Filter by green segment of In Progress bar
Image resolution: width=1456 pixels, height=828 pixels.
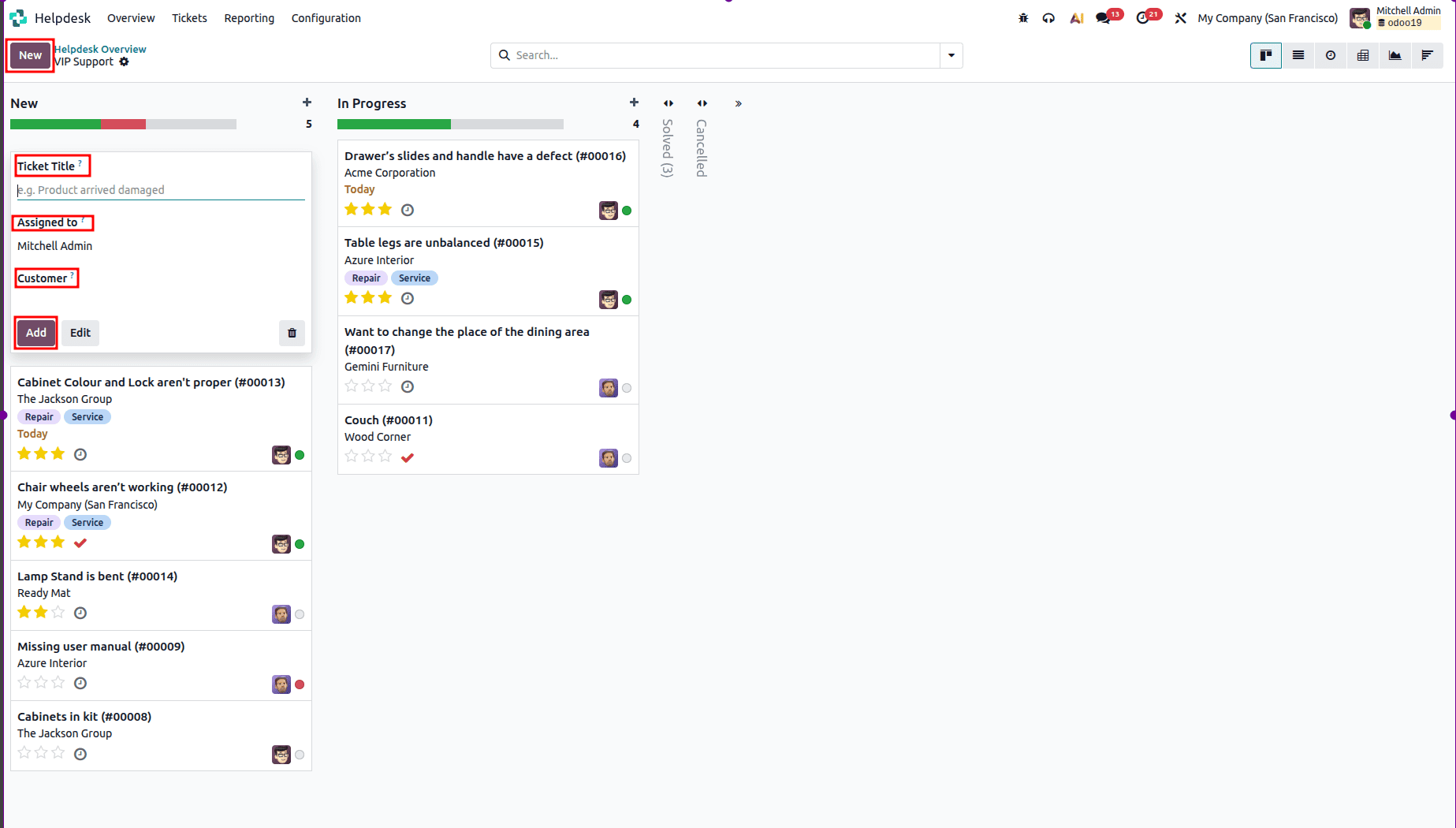394,125
